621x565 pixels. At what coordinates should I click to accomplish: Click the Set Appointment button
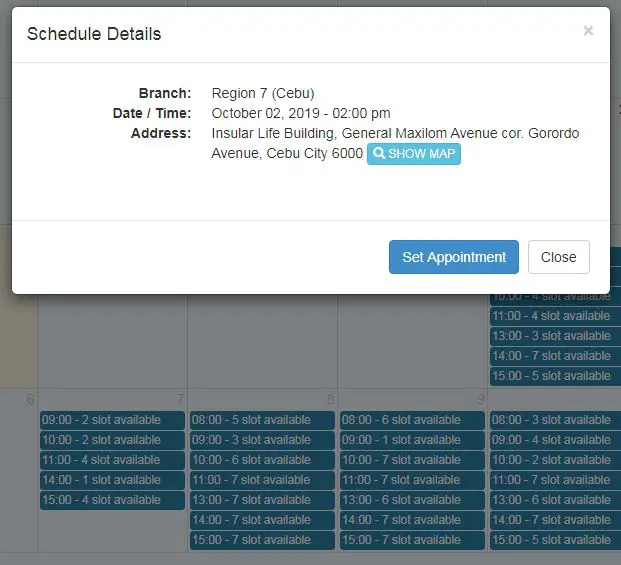tap(453, 257)
